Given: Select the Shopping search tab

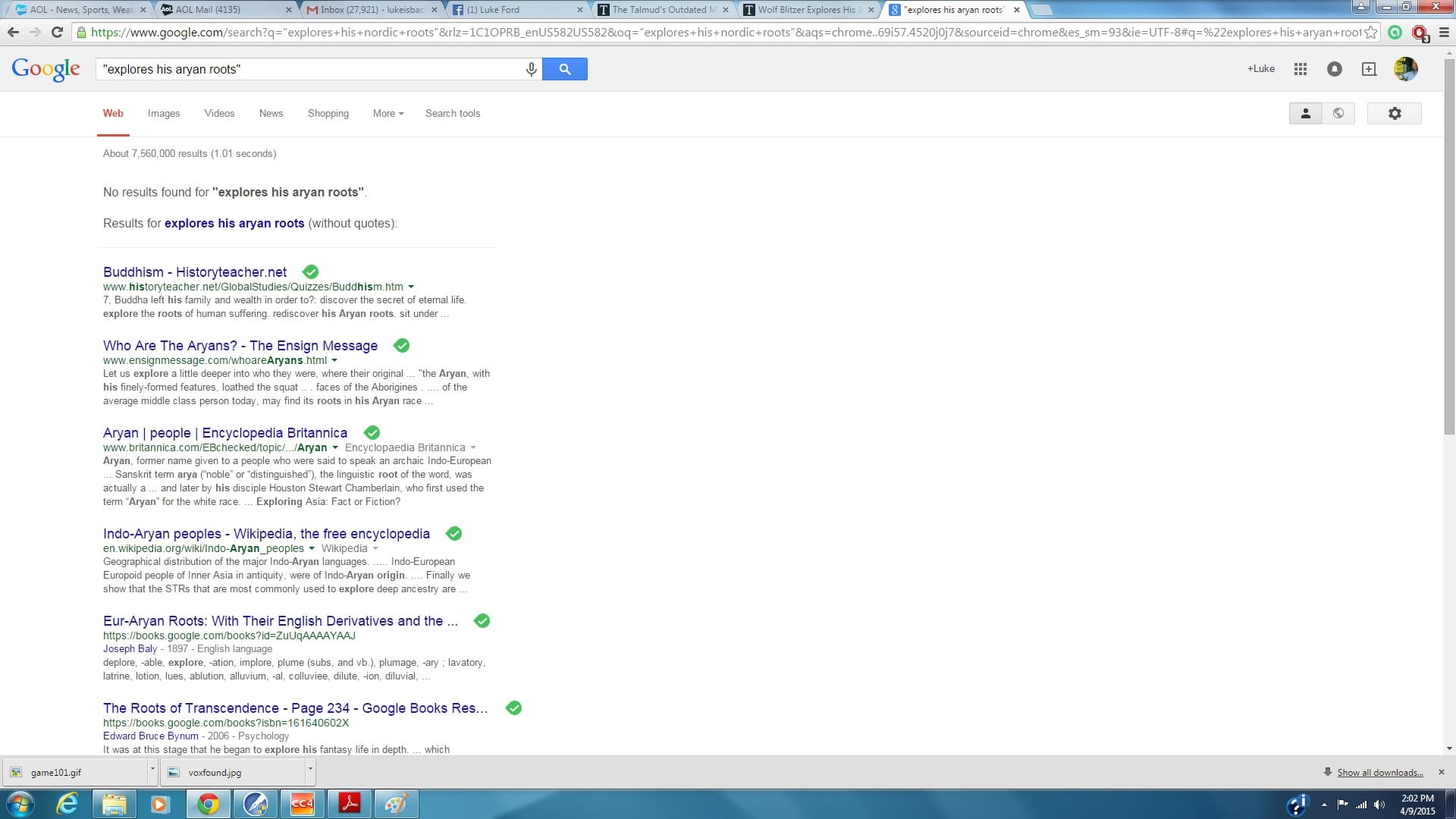Looking at the screenshot, I should pos(328,113).
